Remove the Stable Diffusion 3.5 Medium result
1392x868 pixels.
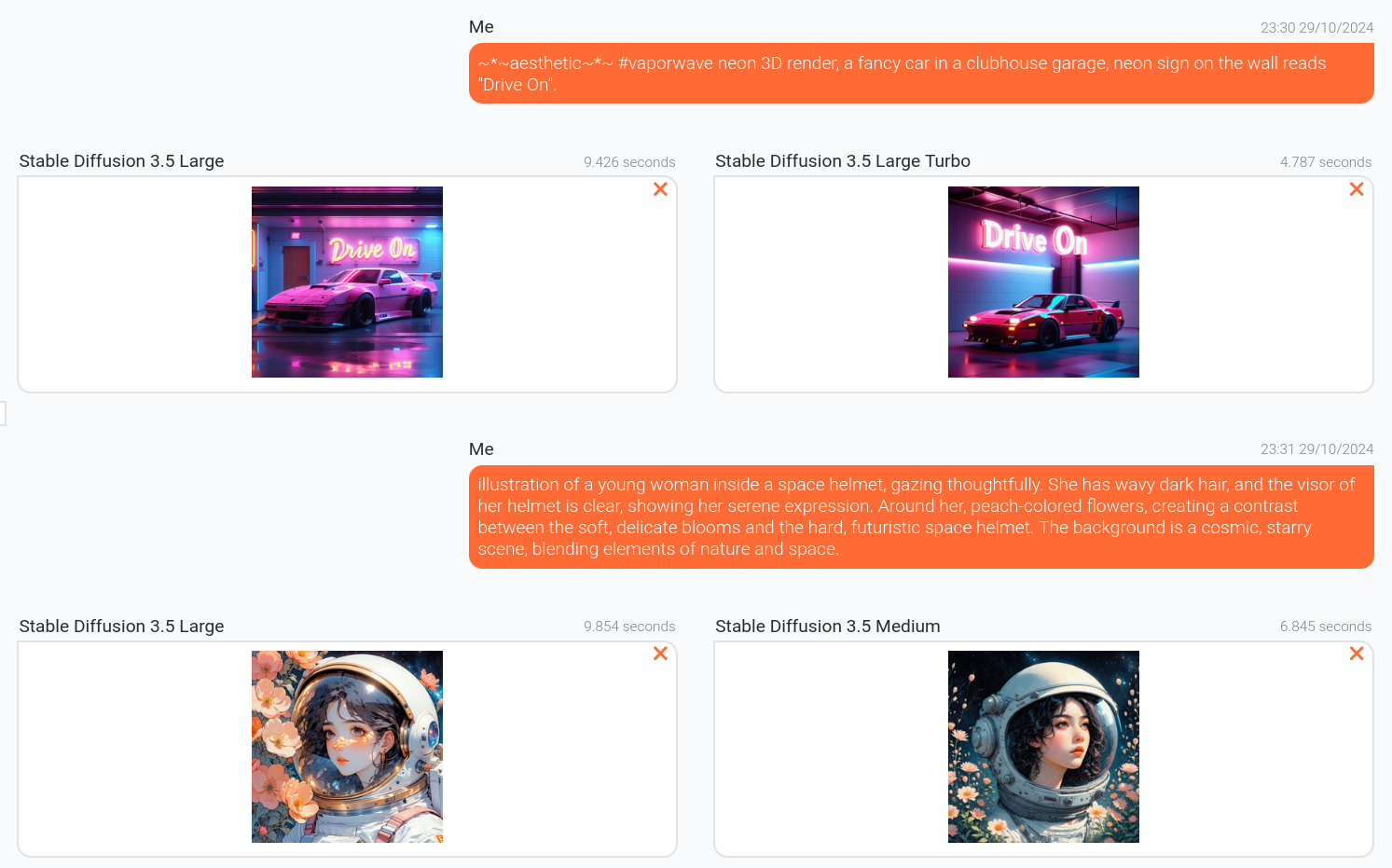[1357, 654]
